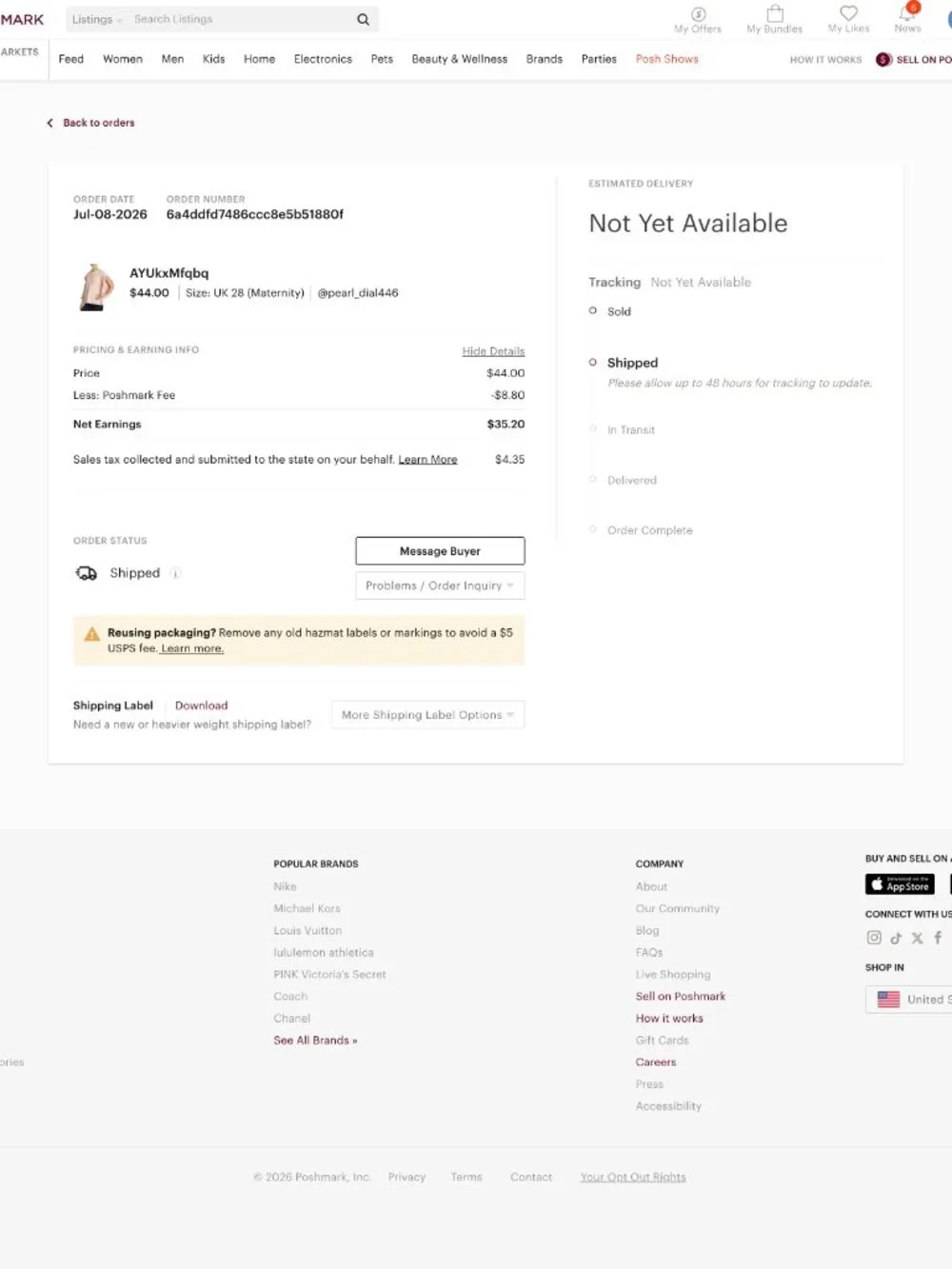Open the item thumbnail image
The image size is (952, 1269).
coord(95,287)
